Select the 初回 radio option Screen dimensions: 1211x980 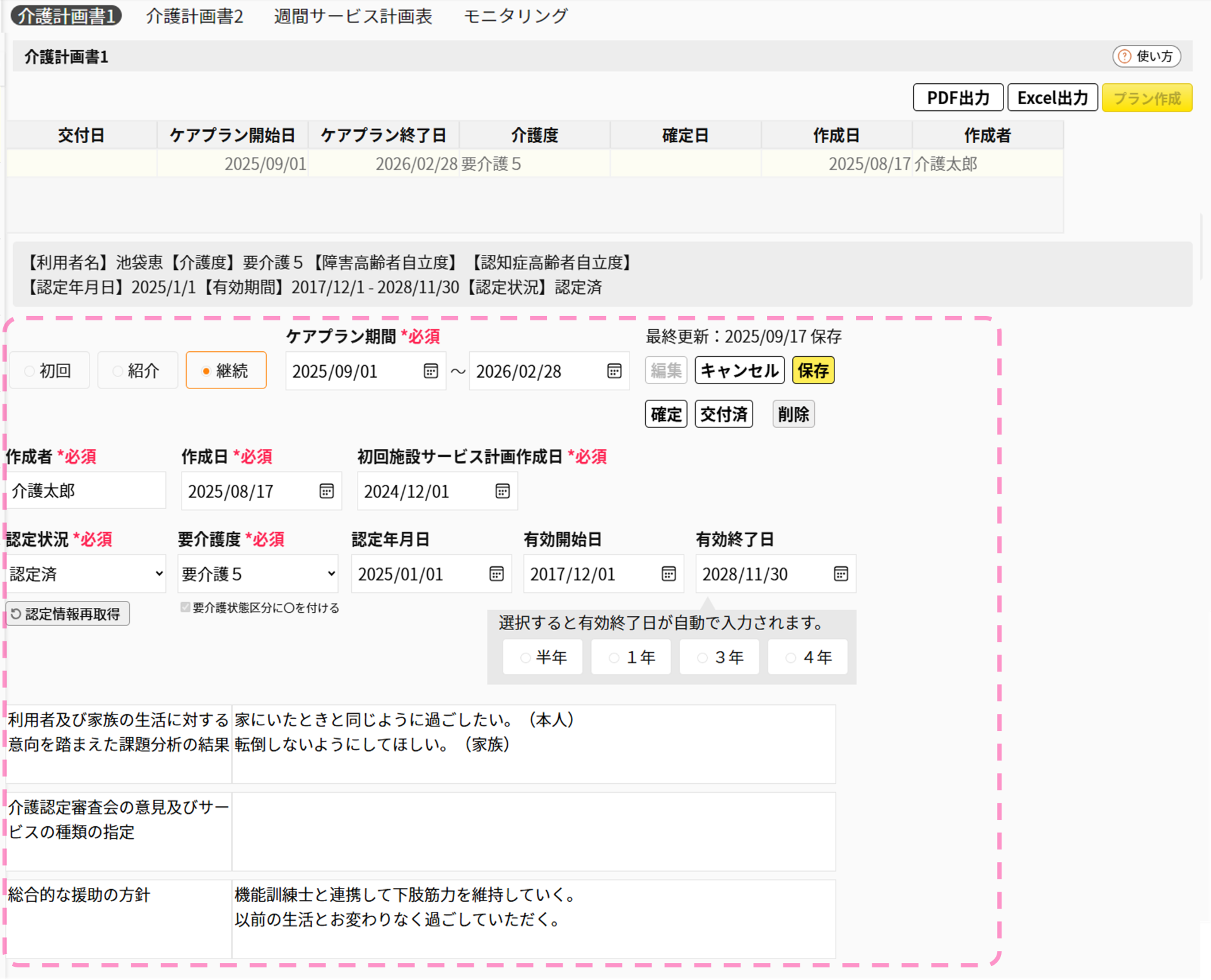point(30,371)
